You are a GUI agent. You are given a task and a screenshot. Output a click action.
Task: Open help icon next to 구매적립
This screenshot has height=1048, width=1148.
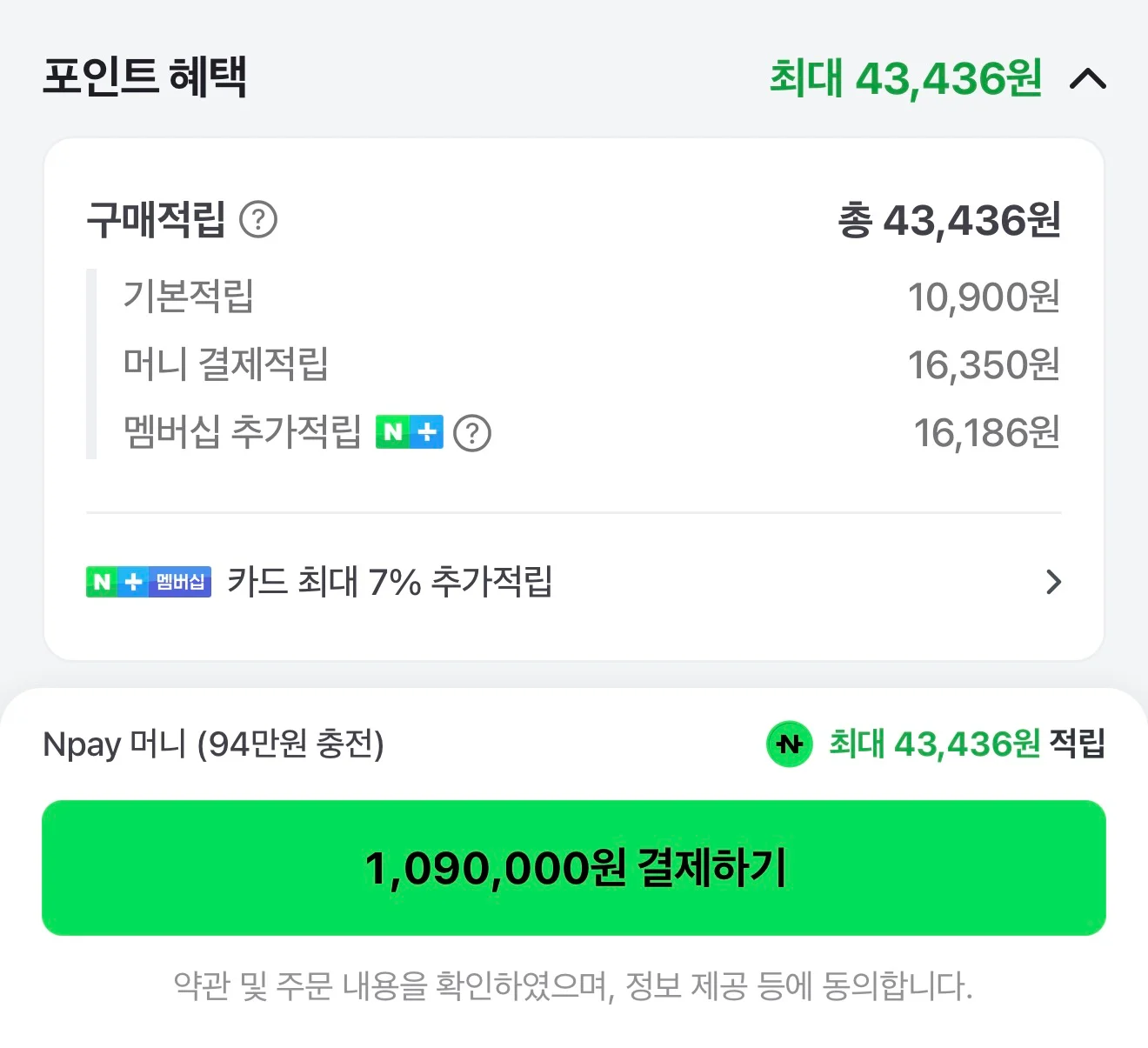pos(258,219)
